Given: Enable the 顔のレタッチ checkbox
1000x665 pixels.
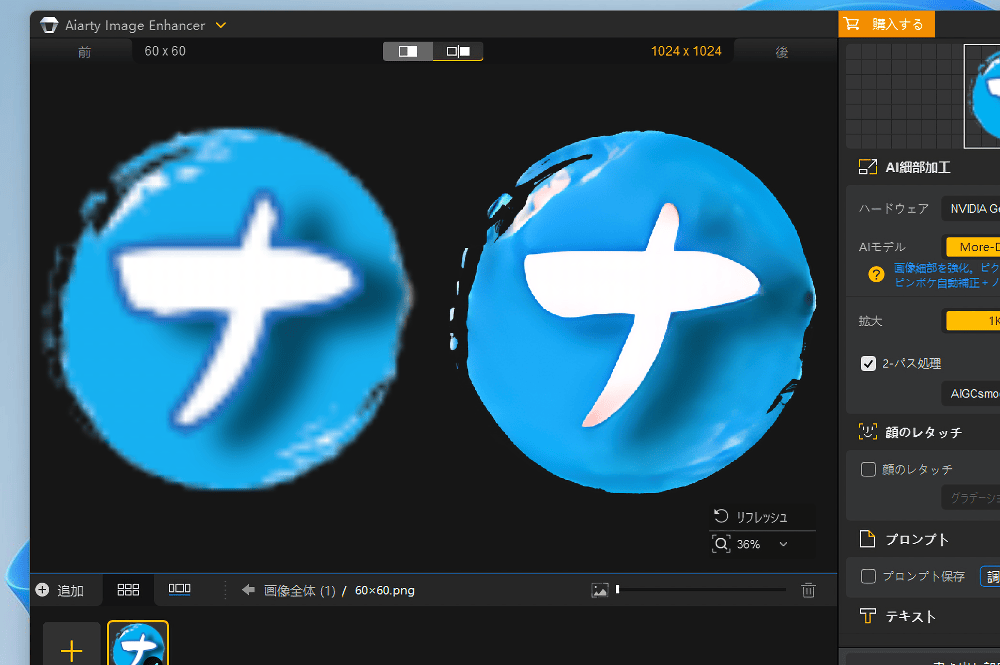Looking at the screenshot, I should pos(868,469).
